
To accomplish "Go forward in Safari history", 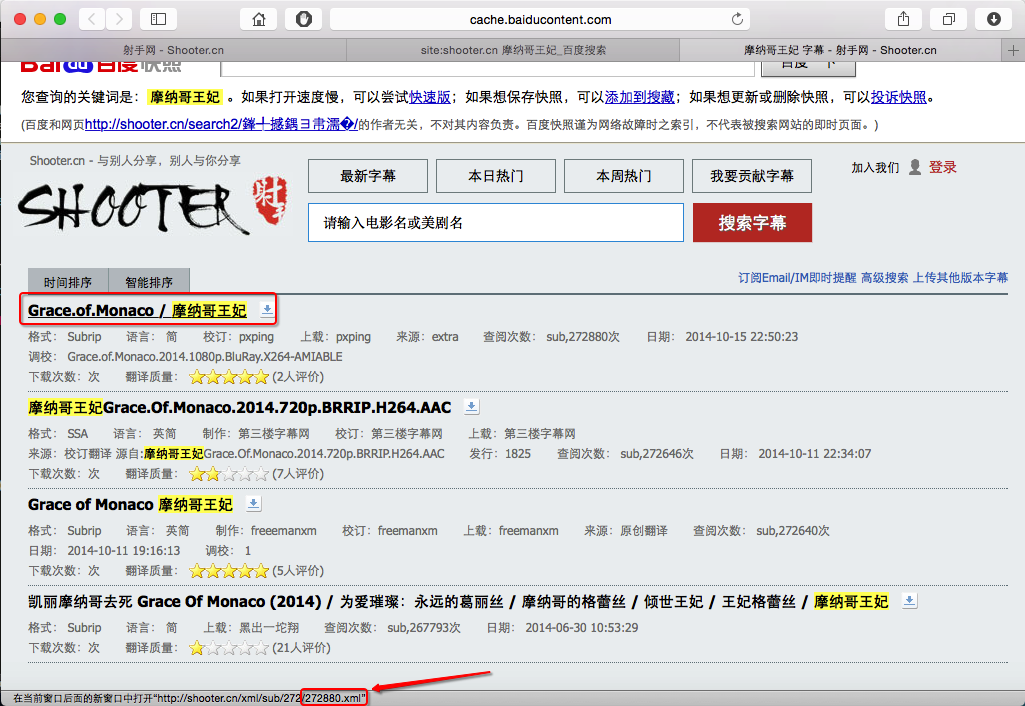I will pyautogui.click(x=118, y=19).
